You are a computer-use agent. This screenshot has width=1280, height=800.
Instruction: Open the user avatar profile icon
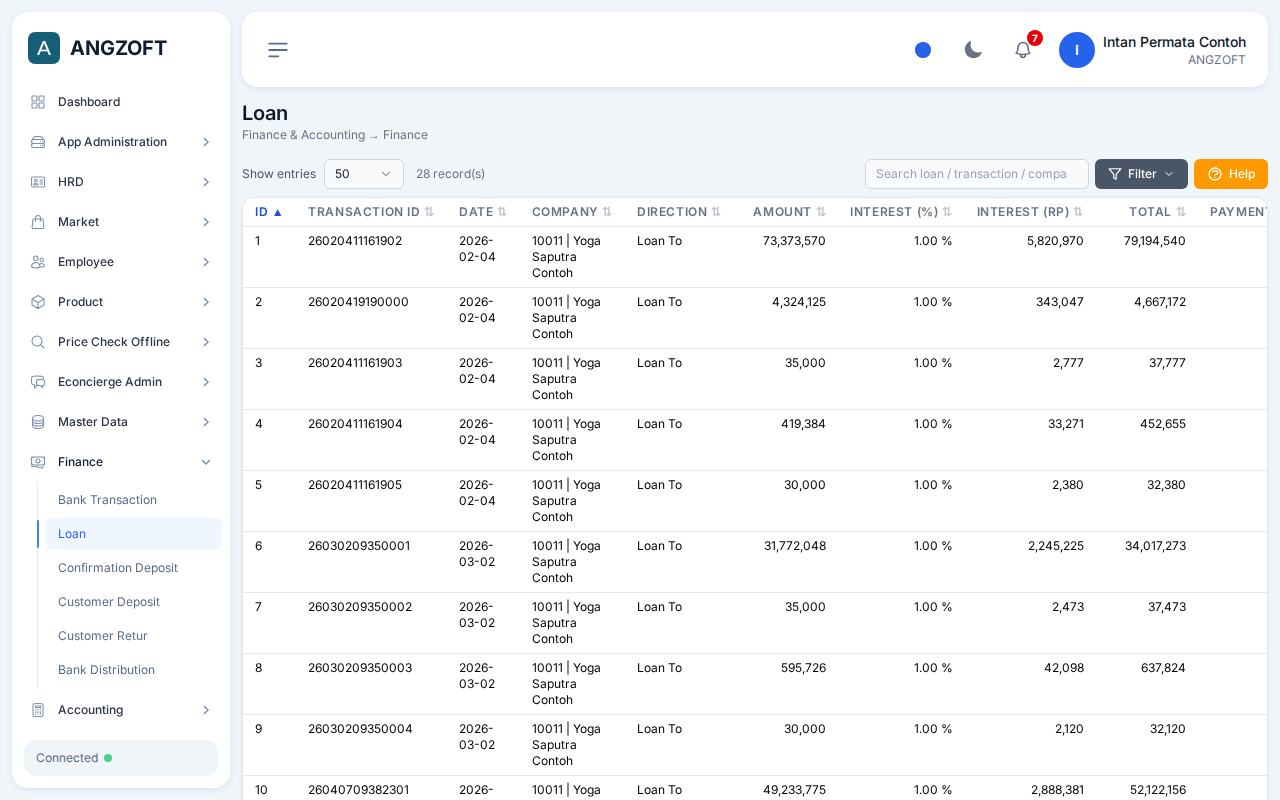1077,50
